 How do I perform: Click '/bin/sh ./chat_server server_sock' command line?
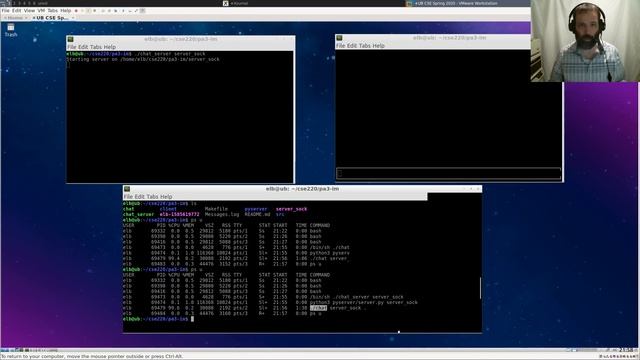pos(356,297)
